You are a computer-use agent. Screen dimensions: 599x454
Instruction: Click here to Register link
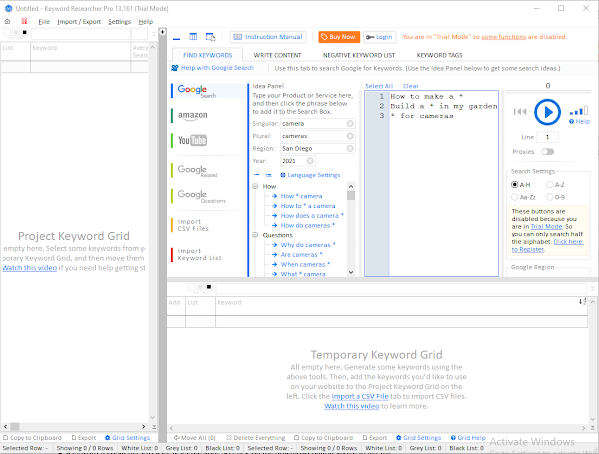point(568,242)
